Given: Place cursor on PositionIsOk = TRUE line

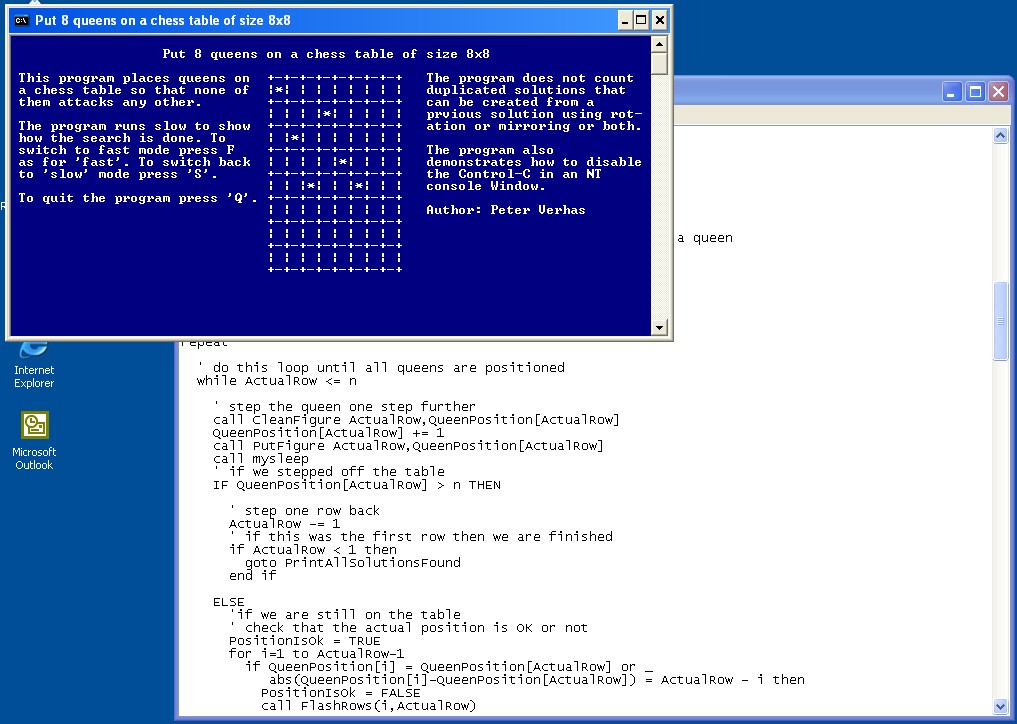Looking at the screenshot, I should coord(304,641).
